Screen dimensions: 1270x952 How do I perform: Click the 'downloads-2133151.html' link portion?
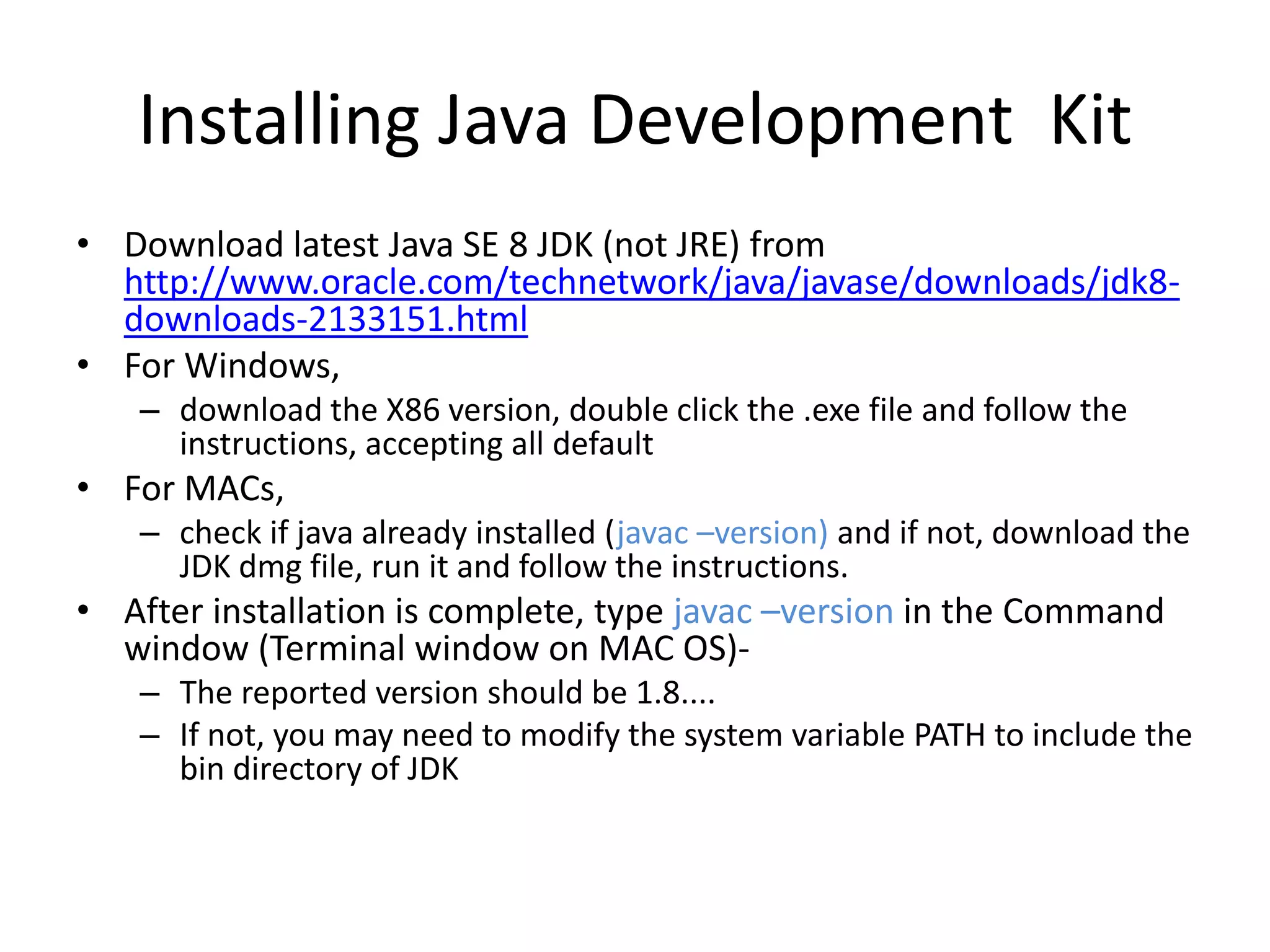click(x=326, y=320)
